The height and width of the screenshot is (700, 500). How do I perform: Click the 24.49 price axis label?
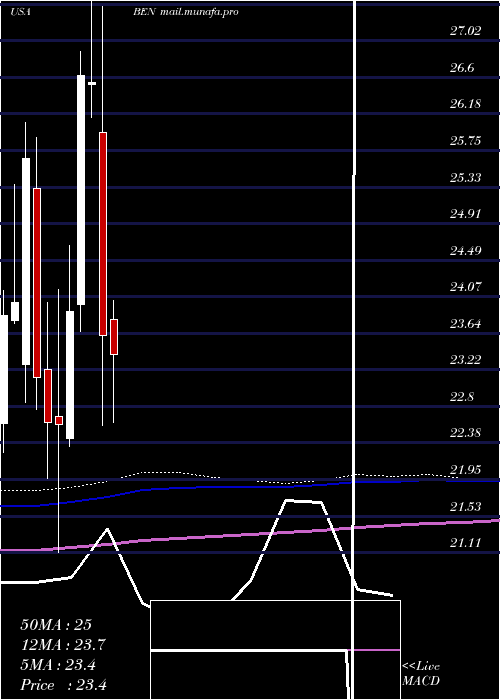(x=465, y=250)
